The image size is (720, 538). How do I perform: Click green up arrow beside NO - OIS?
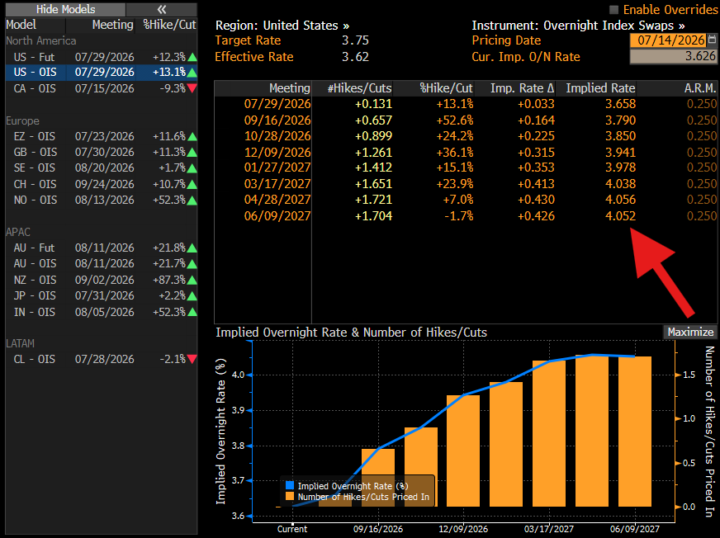192,201
